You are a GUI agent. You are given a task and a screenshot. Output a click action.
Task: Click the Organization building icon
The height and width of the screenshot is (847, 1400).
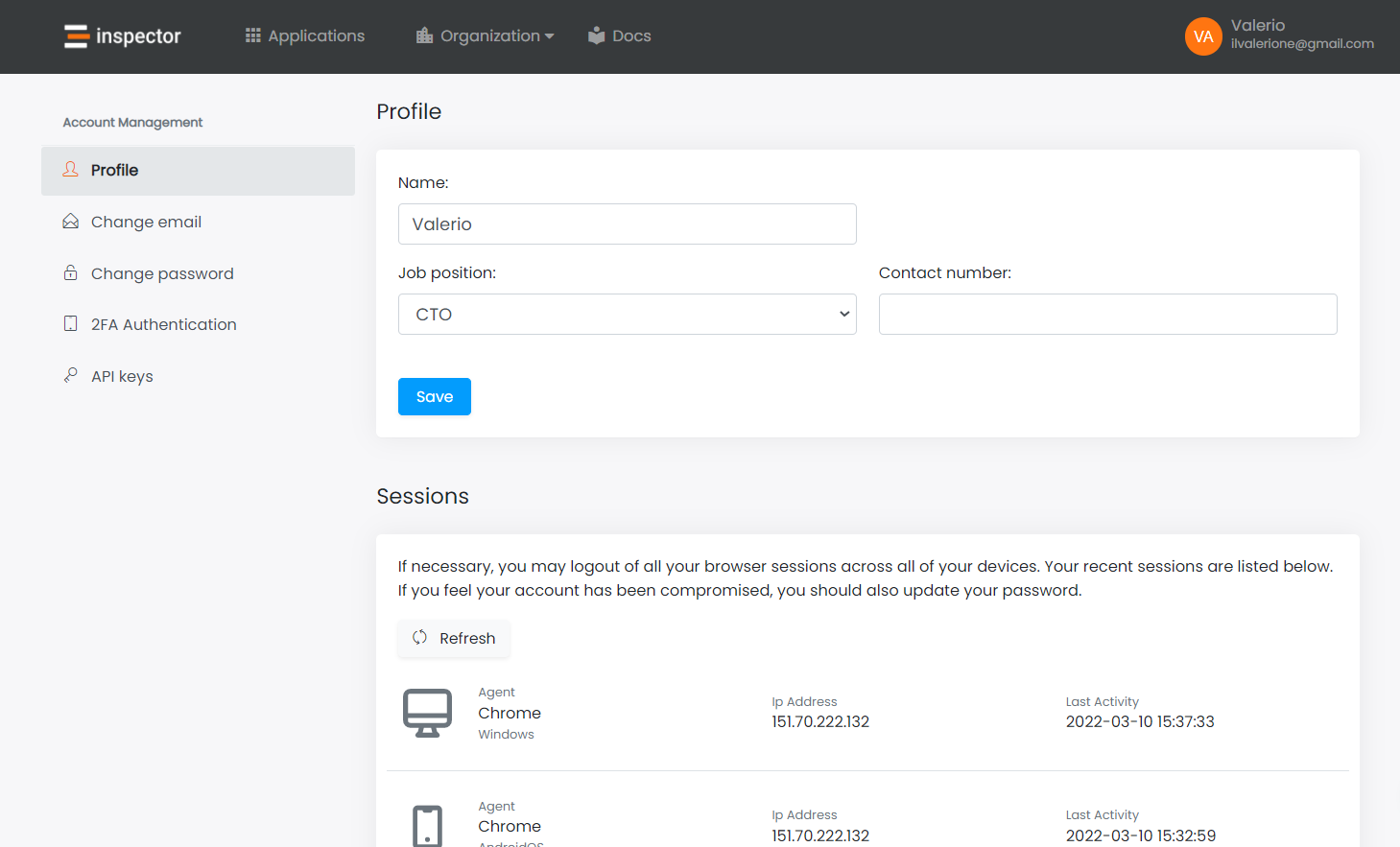point(424,35)
